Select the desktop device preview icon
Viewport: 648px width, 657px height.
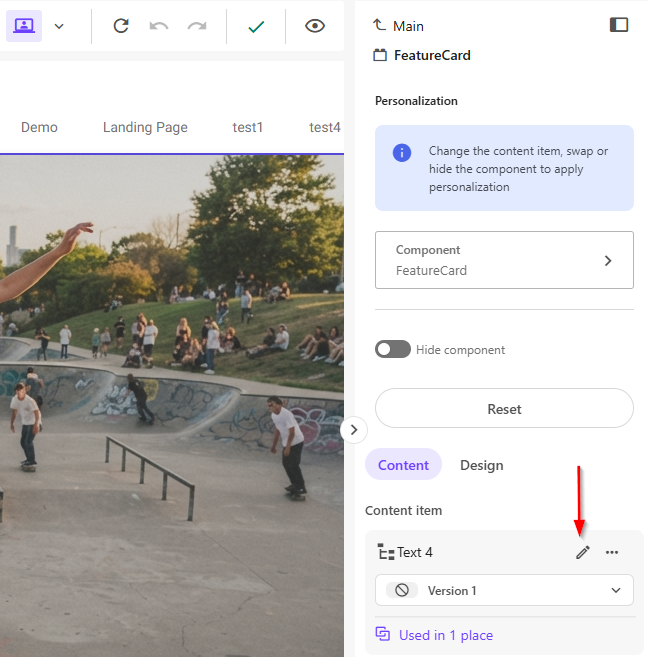click(x=24, y=26)
